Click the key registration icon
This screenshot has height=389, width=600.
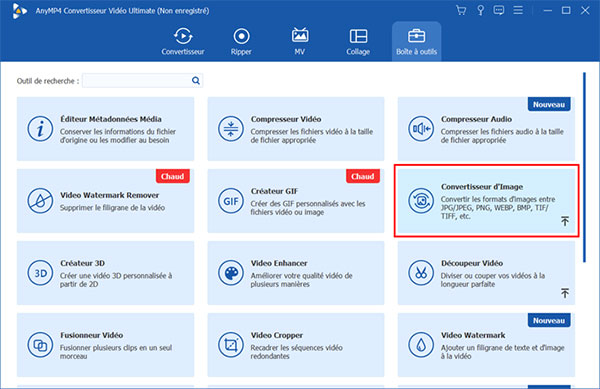[481, 10]
